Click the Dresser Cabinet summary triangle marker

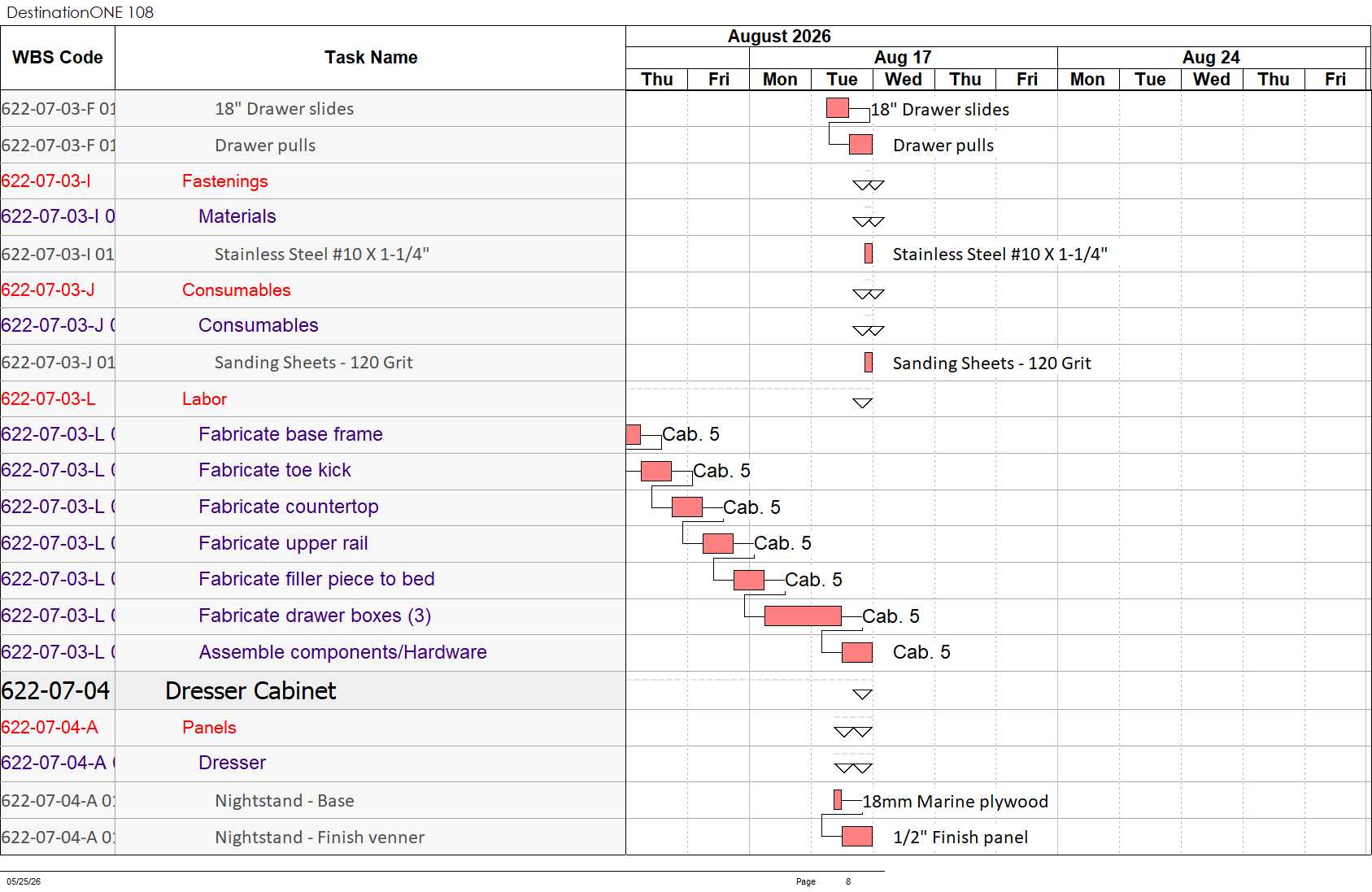point(862,694)
